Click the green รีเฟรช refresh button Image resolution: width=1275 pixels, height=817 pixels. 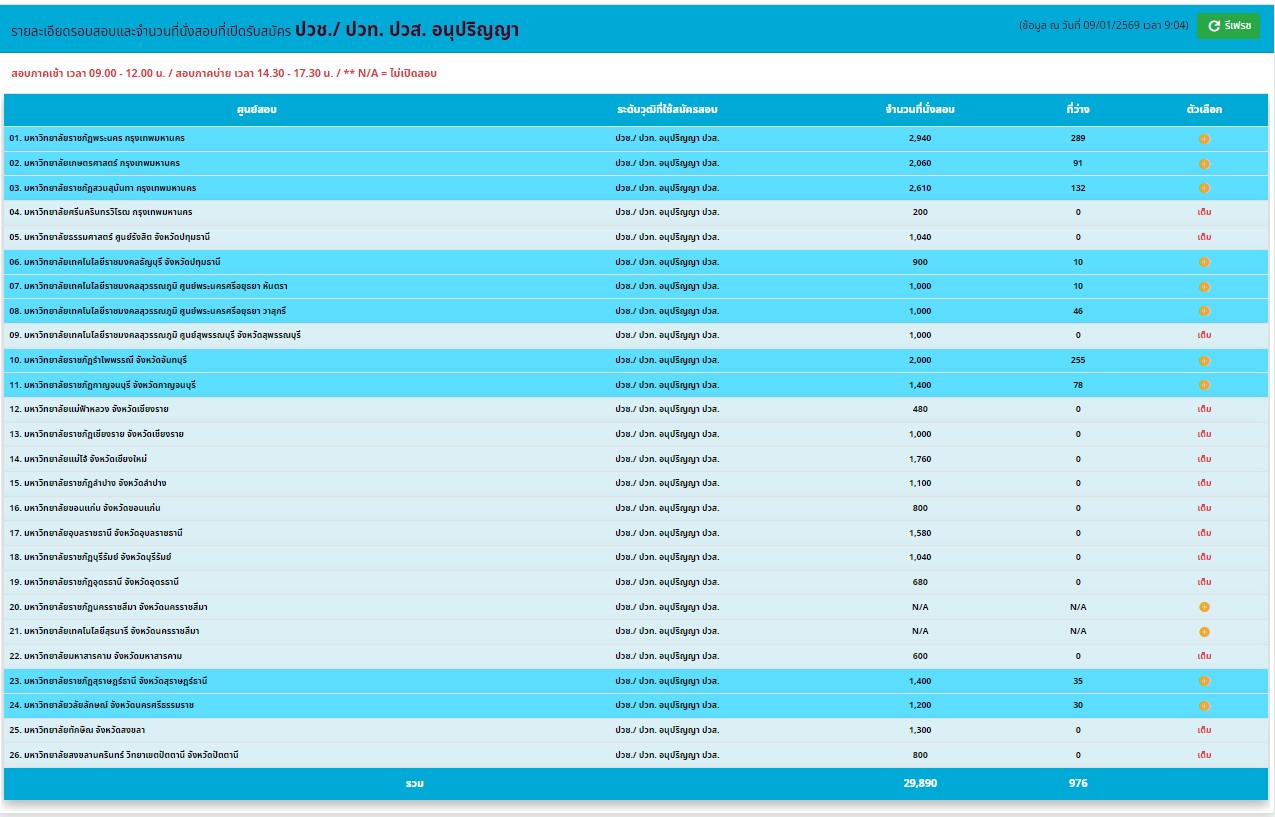click(x=1228, y=25)
